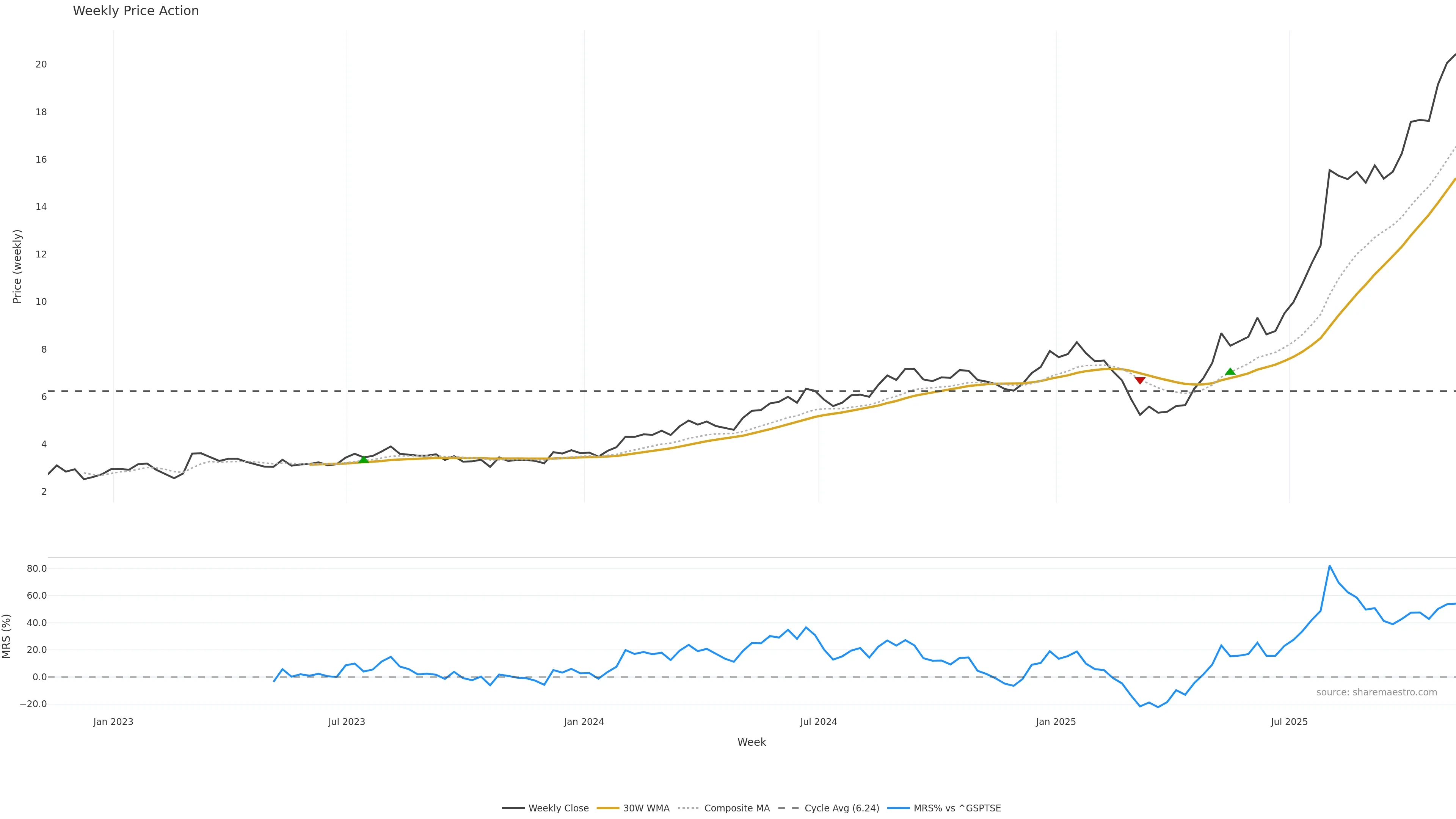Screen dimensions: 1456x819
Task: Click the green up-triangle marker near Jul 2023
Action: coord(364,460)
